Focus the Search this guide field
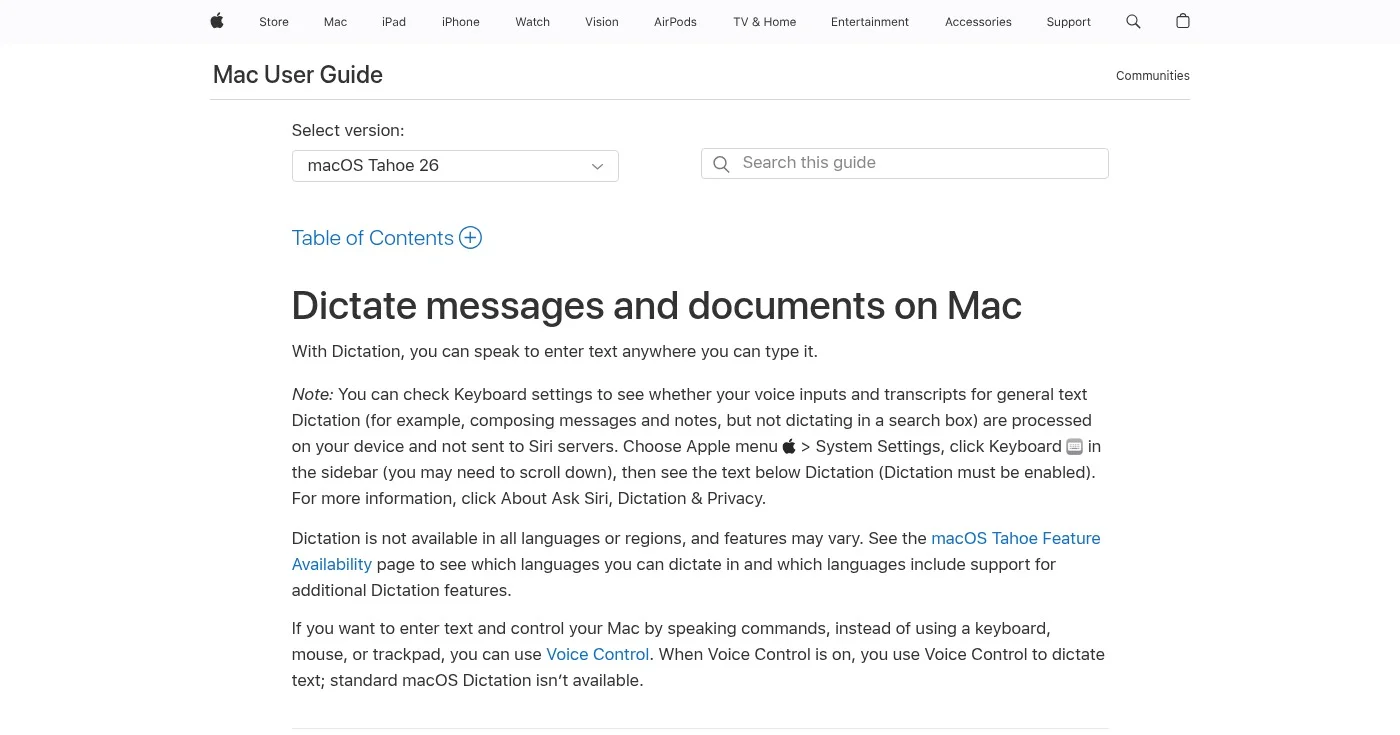 click(905, 164)
